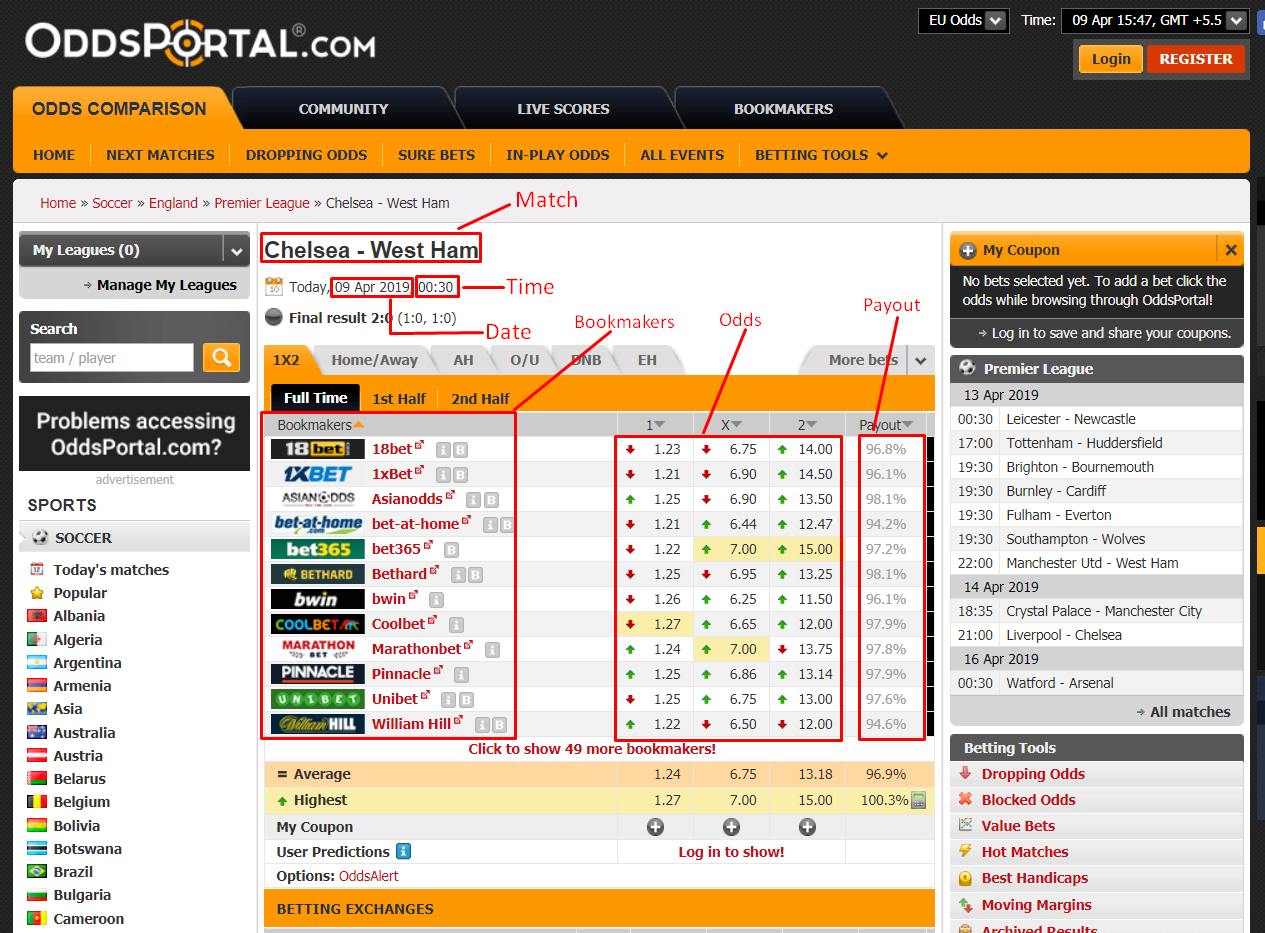Open Problems accessing OddsPortal banner
This screenshot has width=1265, height=933.
[x=135, y=434]
